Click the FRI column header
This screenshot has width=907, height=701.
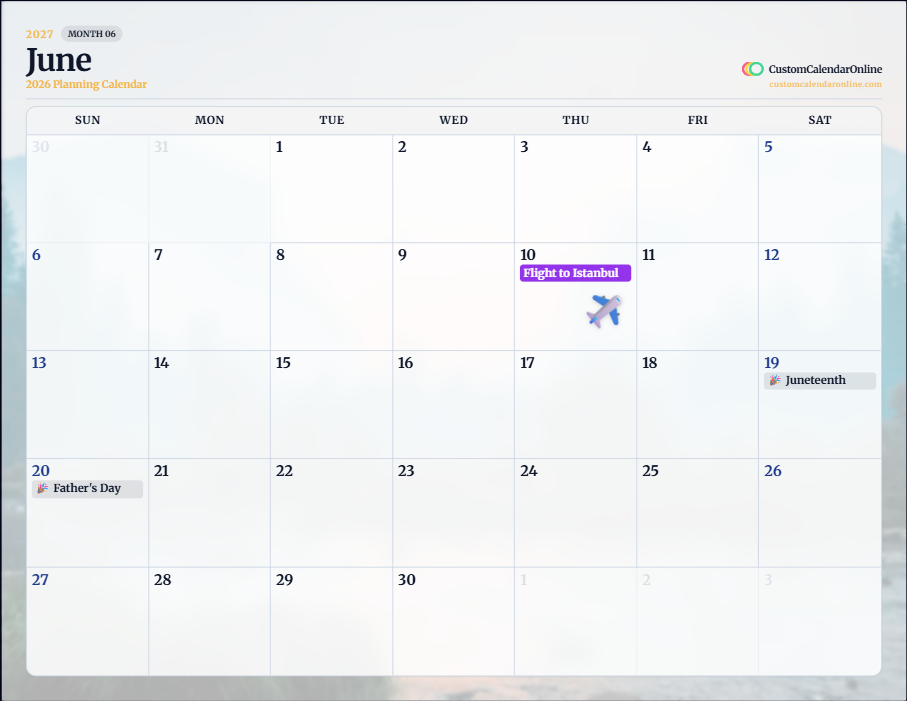(x=698, y=120)
